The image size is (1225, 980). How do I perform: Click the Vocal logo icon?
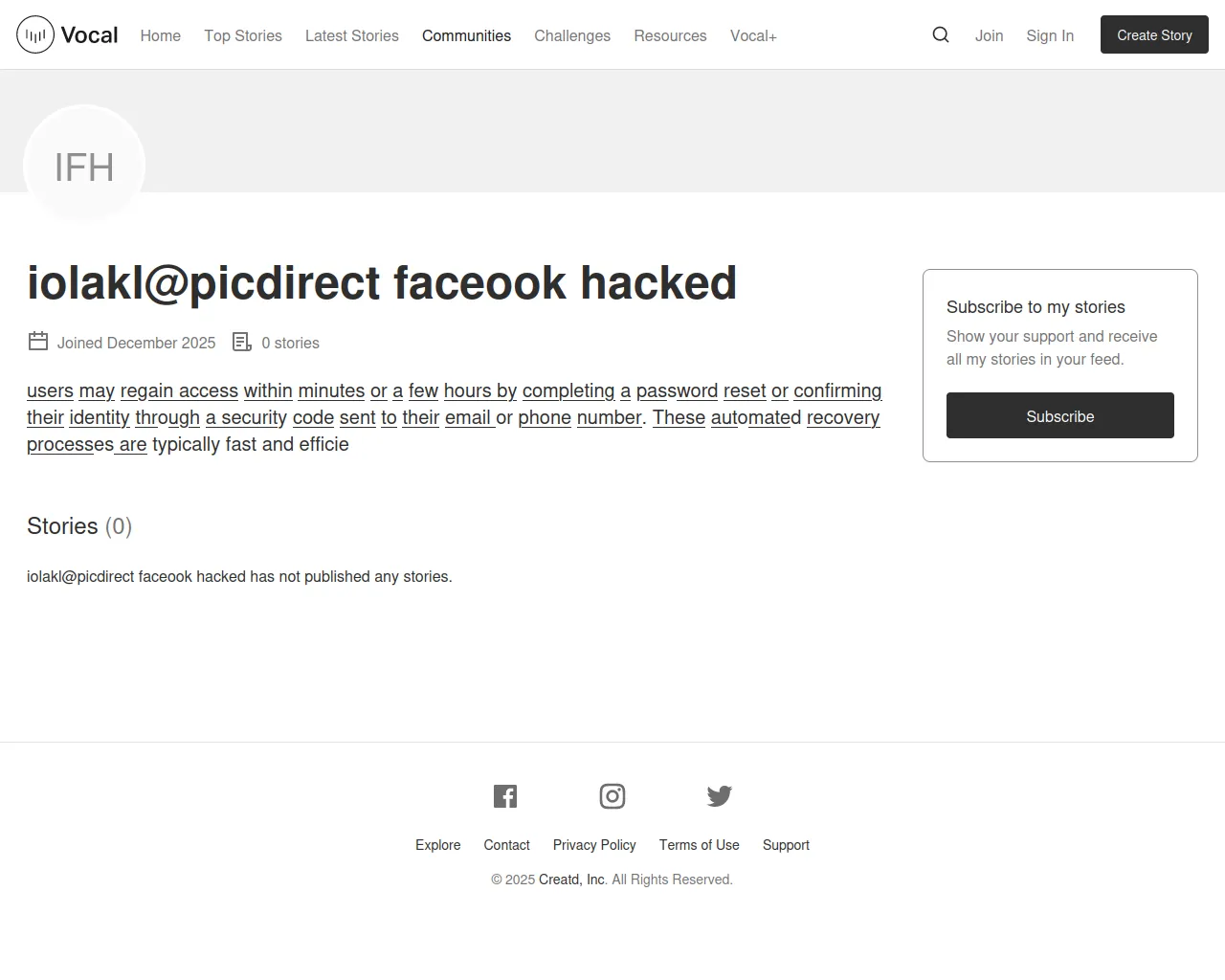(35, 35)
